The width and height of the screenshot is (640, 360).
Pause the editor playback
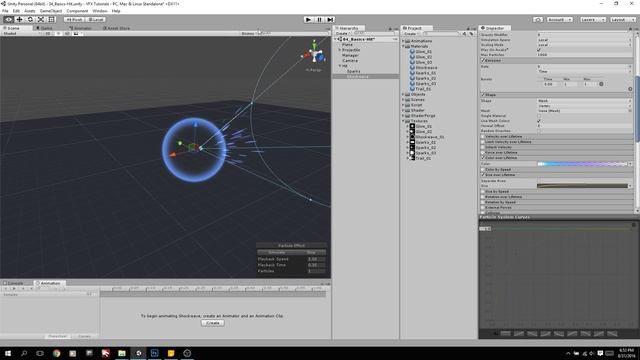coord(320,20)
